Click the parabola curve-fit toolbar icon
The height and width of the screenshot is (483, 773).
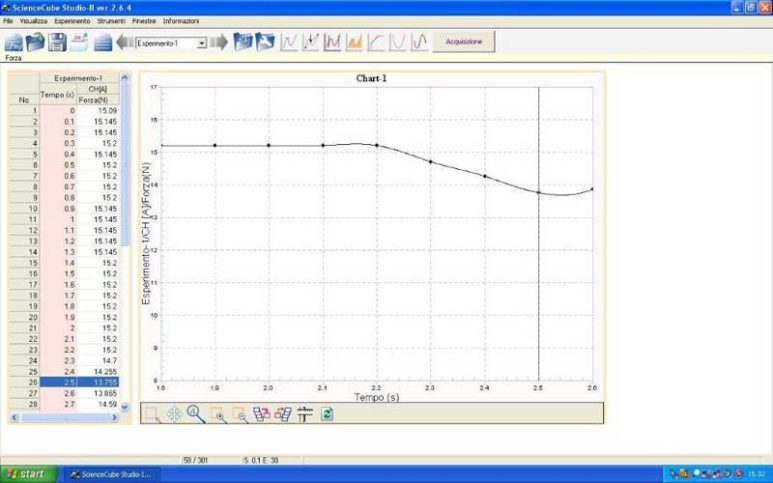(x=399, y=43)
